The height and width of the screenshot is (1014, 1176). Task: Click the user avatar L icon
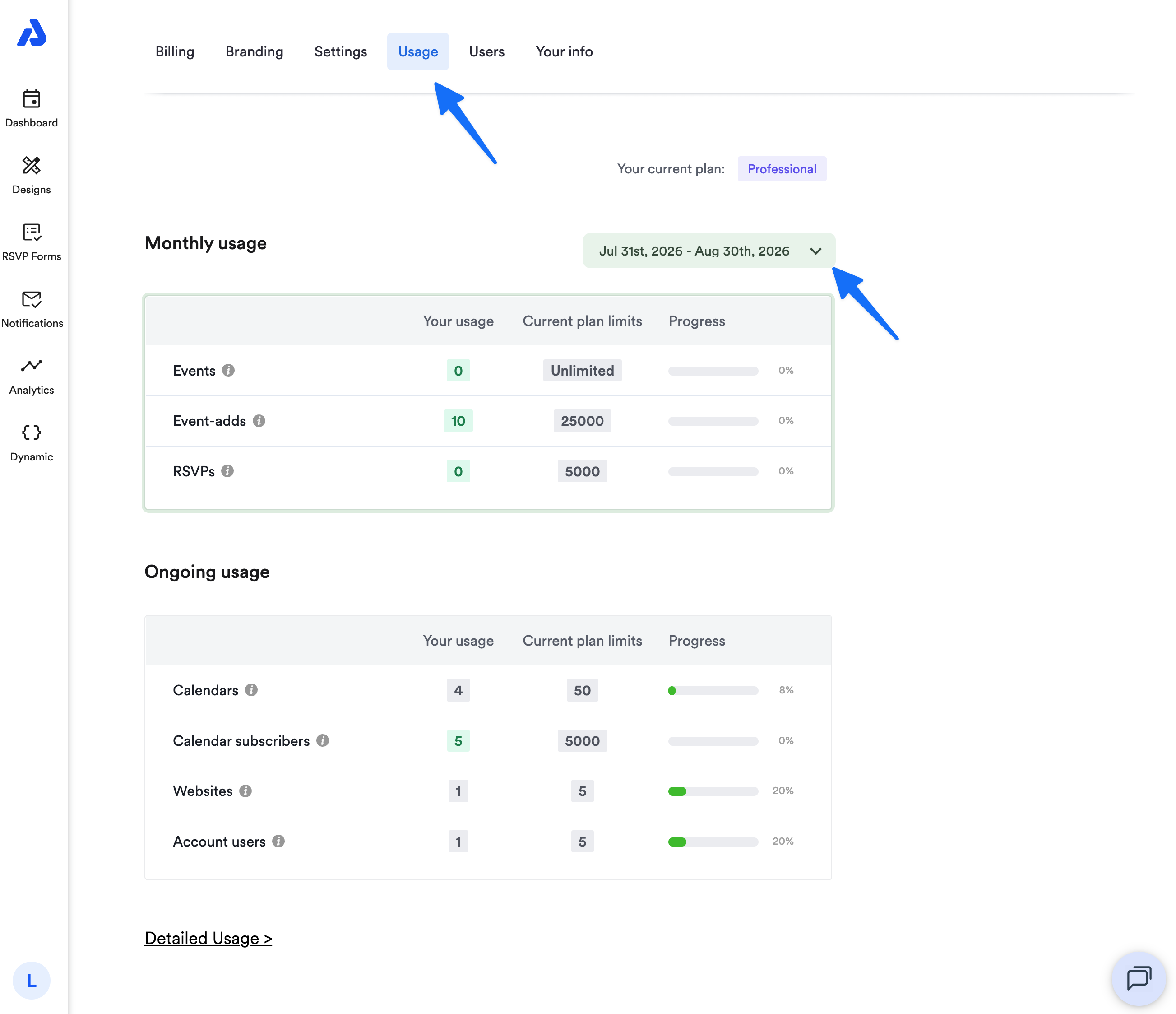(x=32, y=981)
